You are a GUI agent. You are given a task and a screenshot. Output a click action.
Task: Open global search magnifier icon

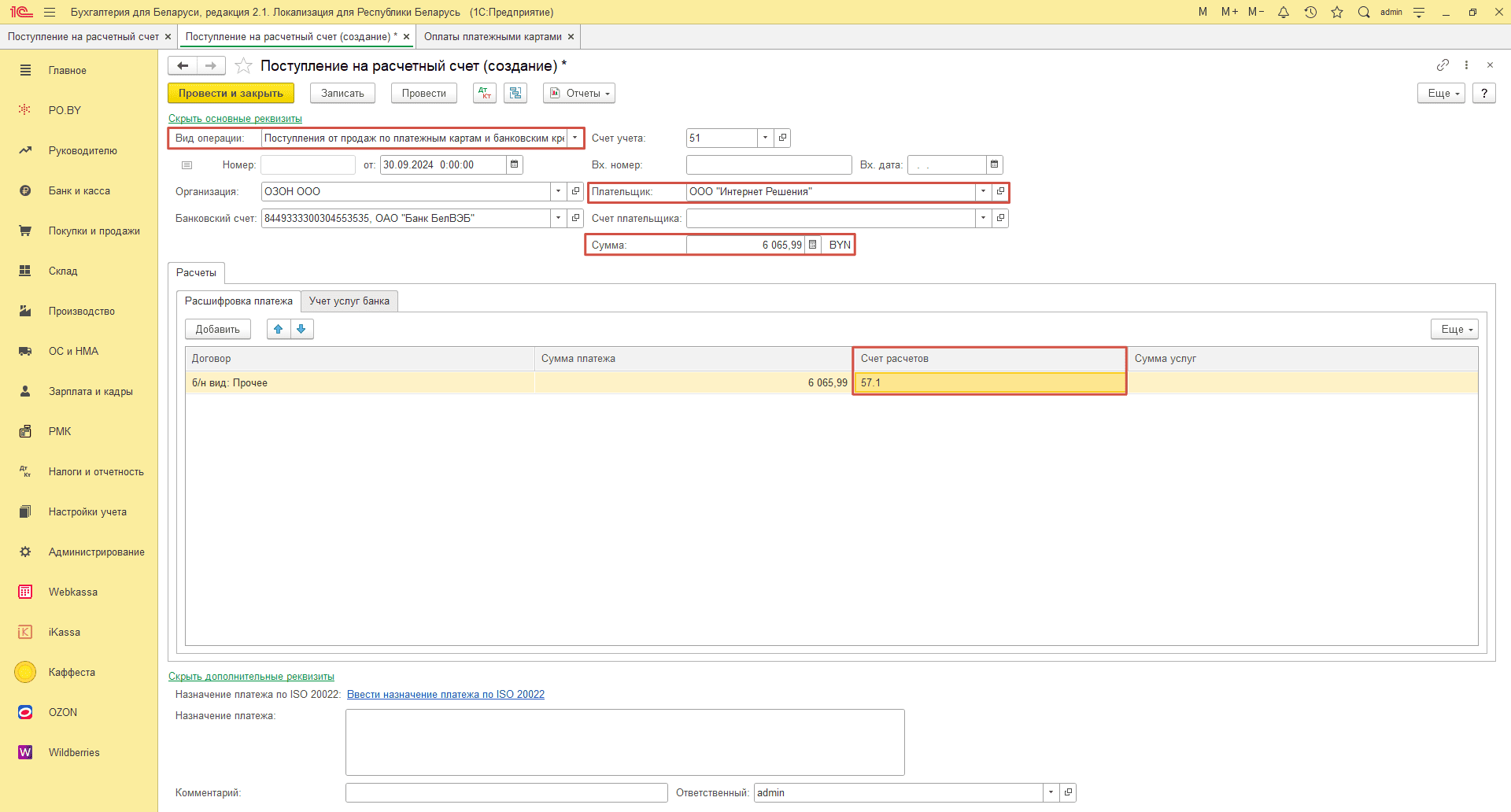(x=1364, y=12)
